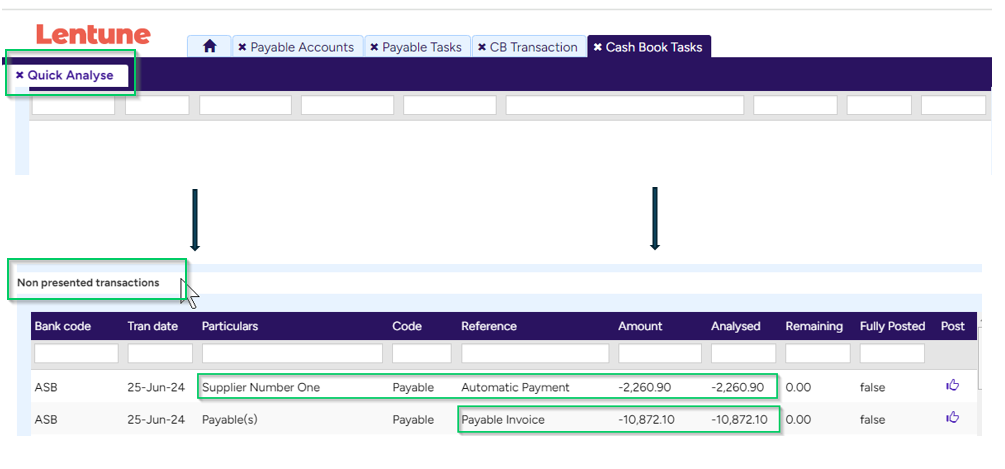Image resolution: width=1005 pixels, height=469 pixels.
Task: Click 25-Jun-24 date in Supplier Number One row
Action: (x=156, y=387)
